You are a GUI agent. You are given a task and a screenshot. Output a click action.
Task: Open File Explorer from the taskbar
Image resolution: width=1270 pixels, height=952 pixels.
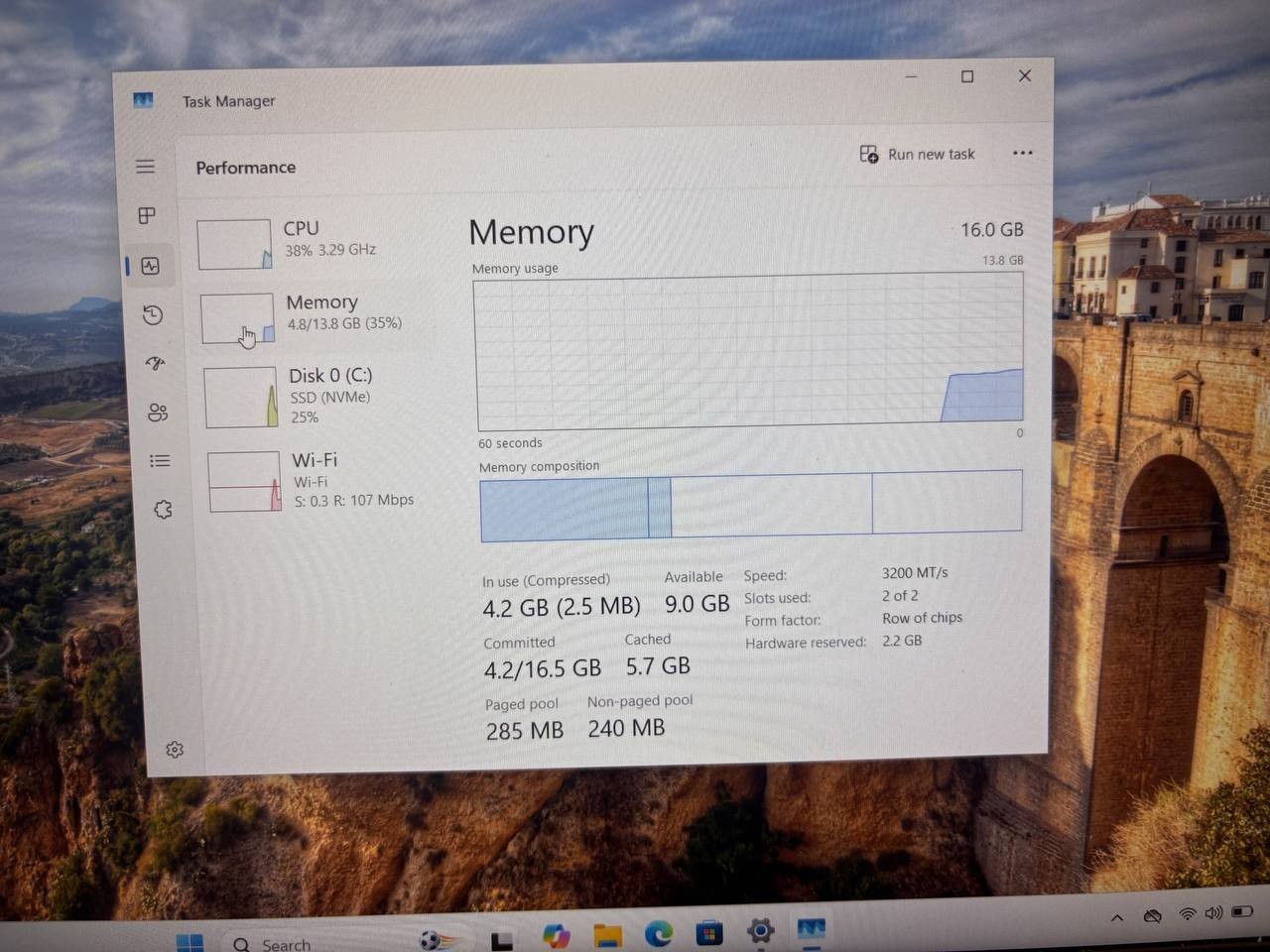(x=608, y=934)
